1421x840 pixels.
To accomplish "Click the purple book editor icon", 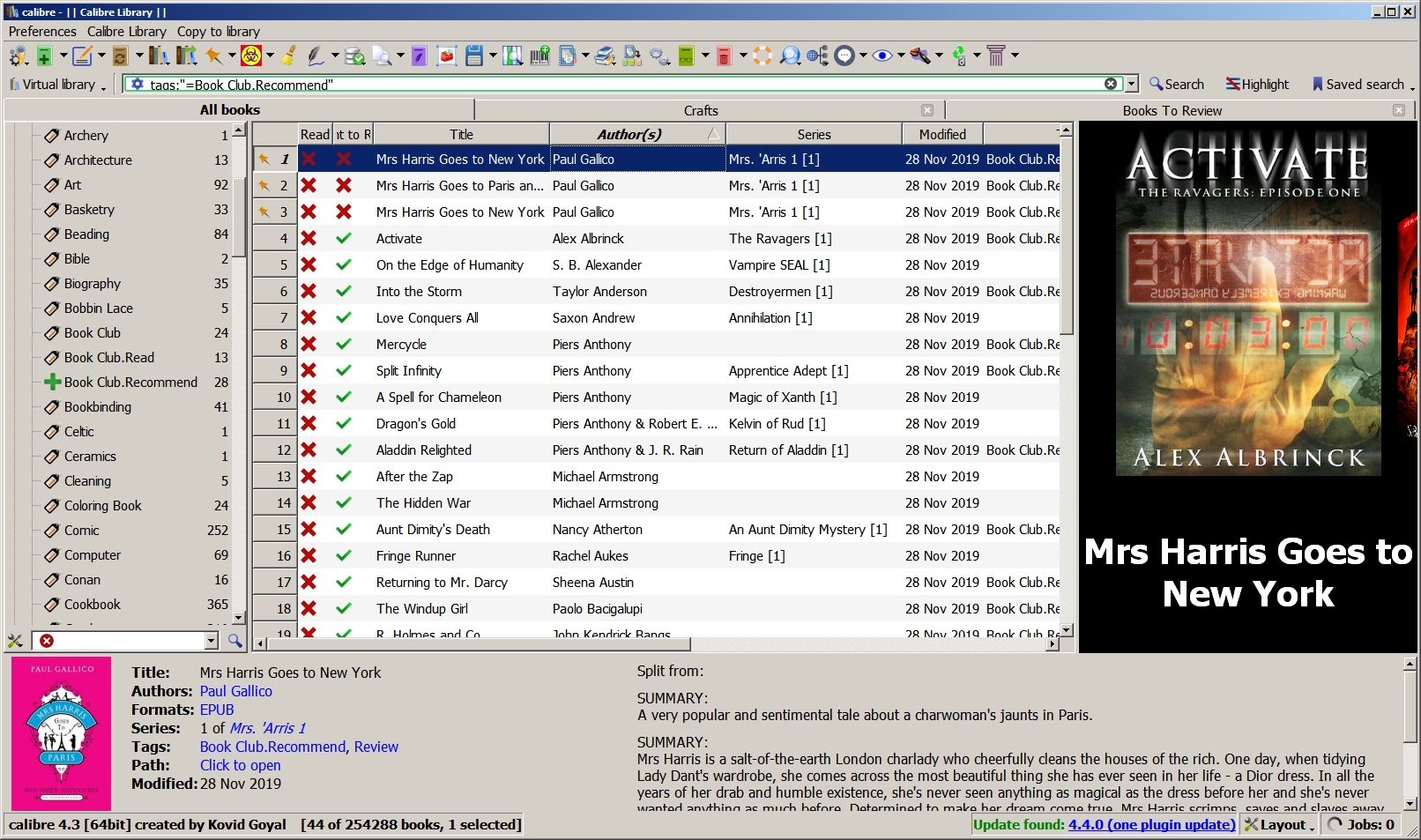I will (x=419, y=56).
